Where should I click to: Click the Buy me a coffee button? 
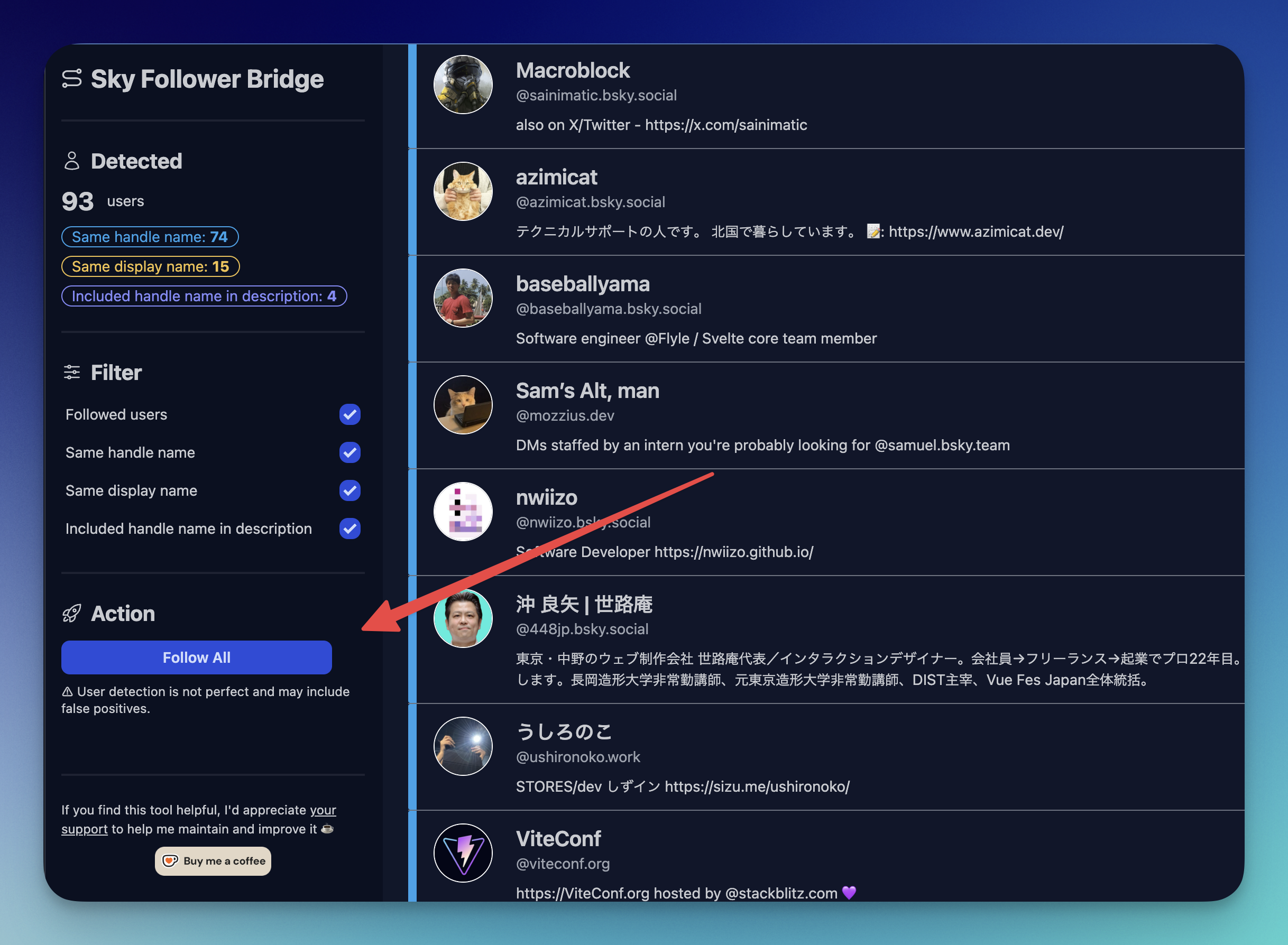click(213, 861)
